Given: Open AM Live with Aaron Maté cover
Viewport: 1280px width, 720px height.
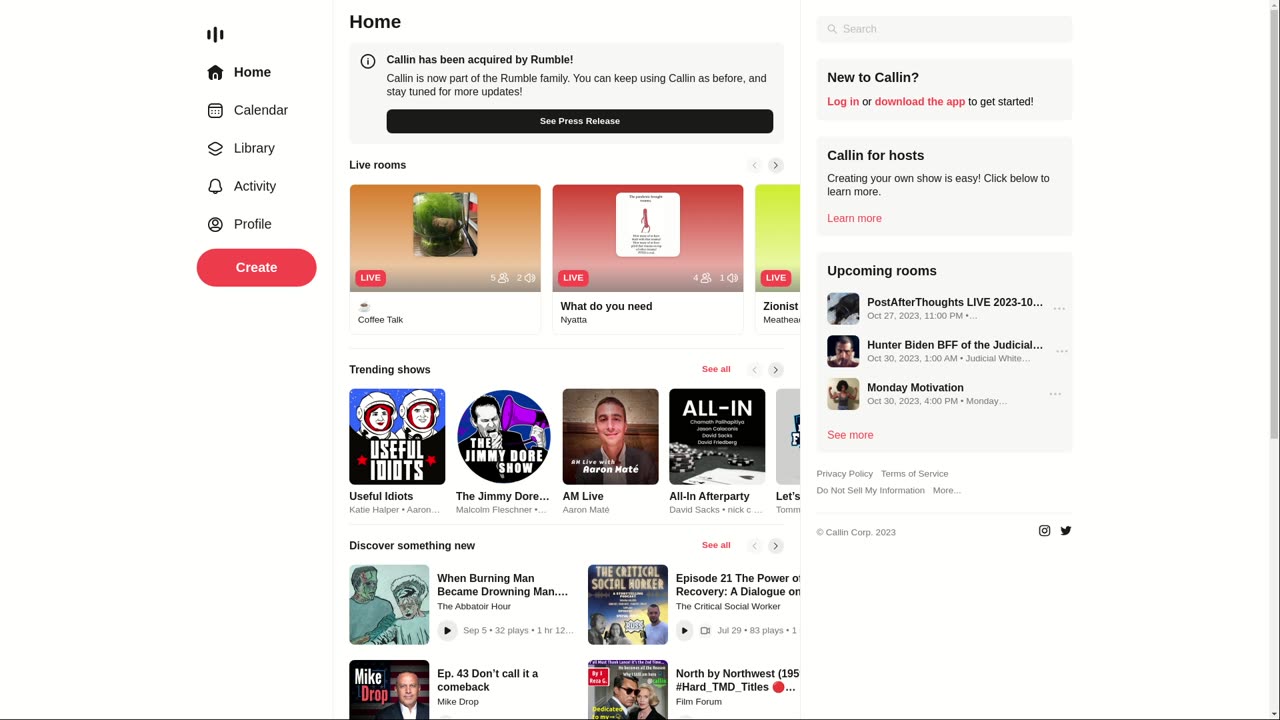Looking at the screenshot, I should pos(610,437).
